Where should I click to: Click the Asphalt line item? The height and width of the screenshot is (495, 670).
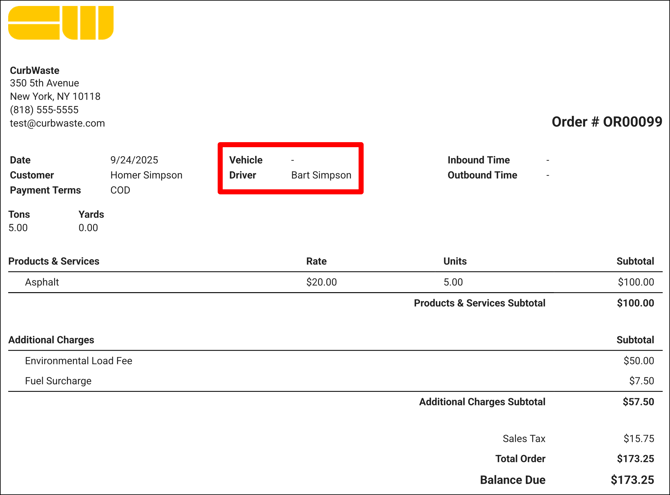point(42,282)
